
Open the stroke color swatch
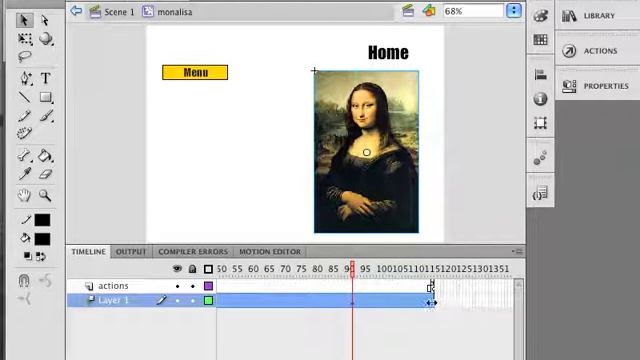tap(42, 220)
